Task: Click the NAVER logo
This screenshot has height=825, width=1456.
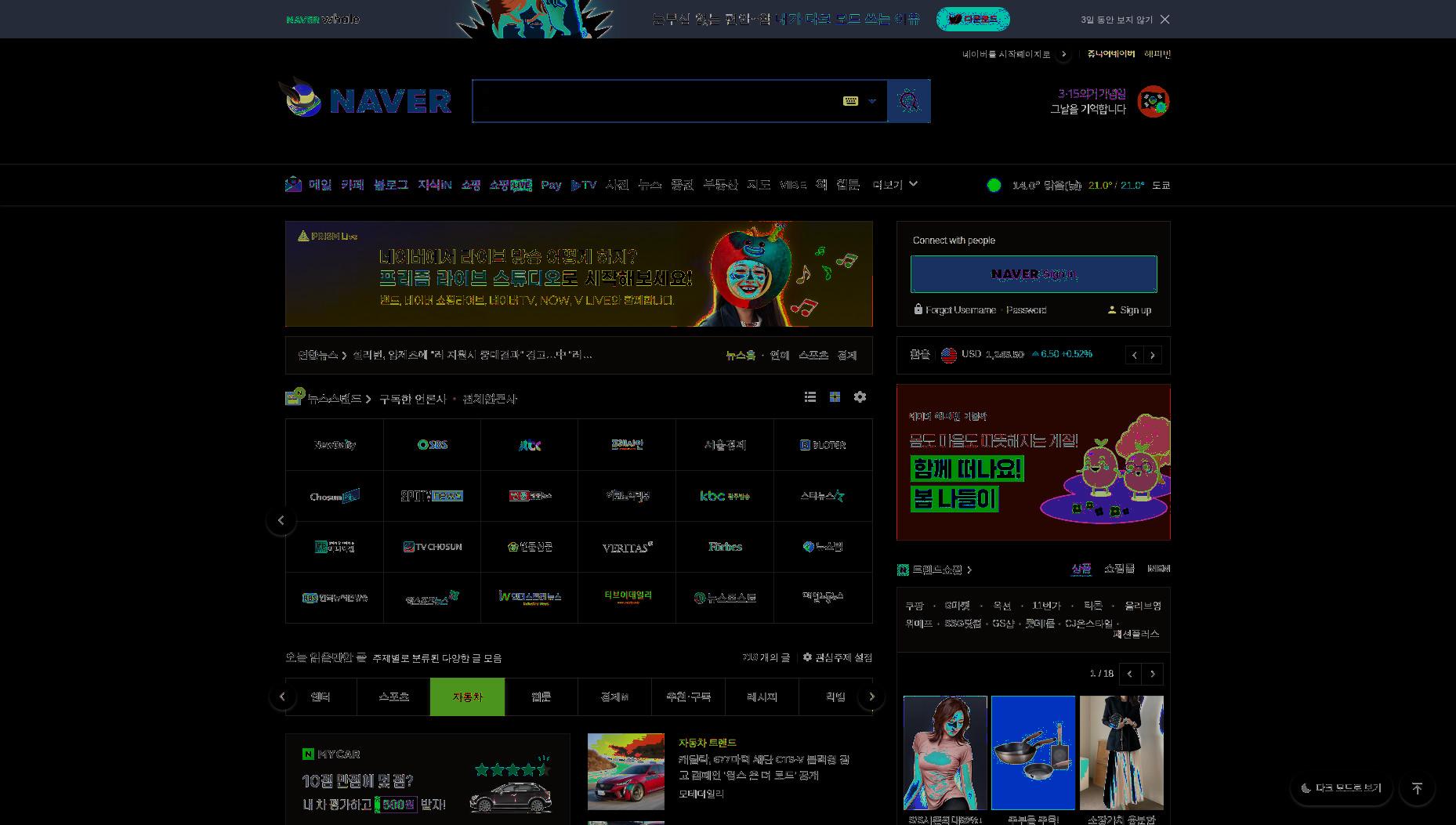Action: [x=391, y=101]
